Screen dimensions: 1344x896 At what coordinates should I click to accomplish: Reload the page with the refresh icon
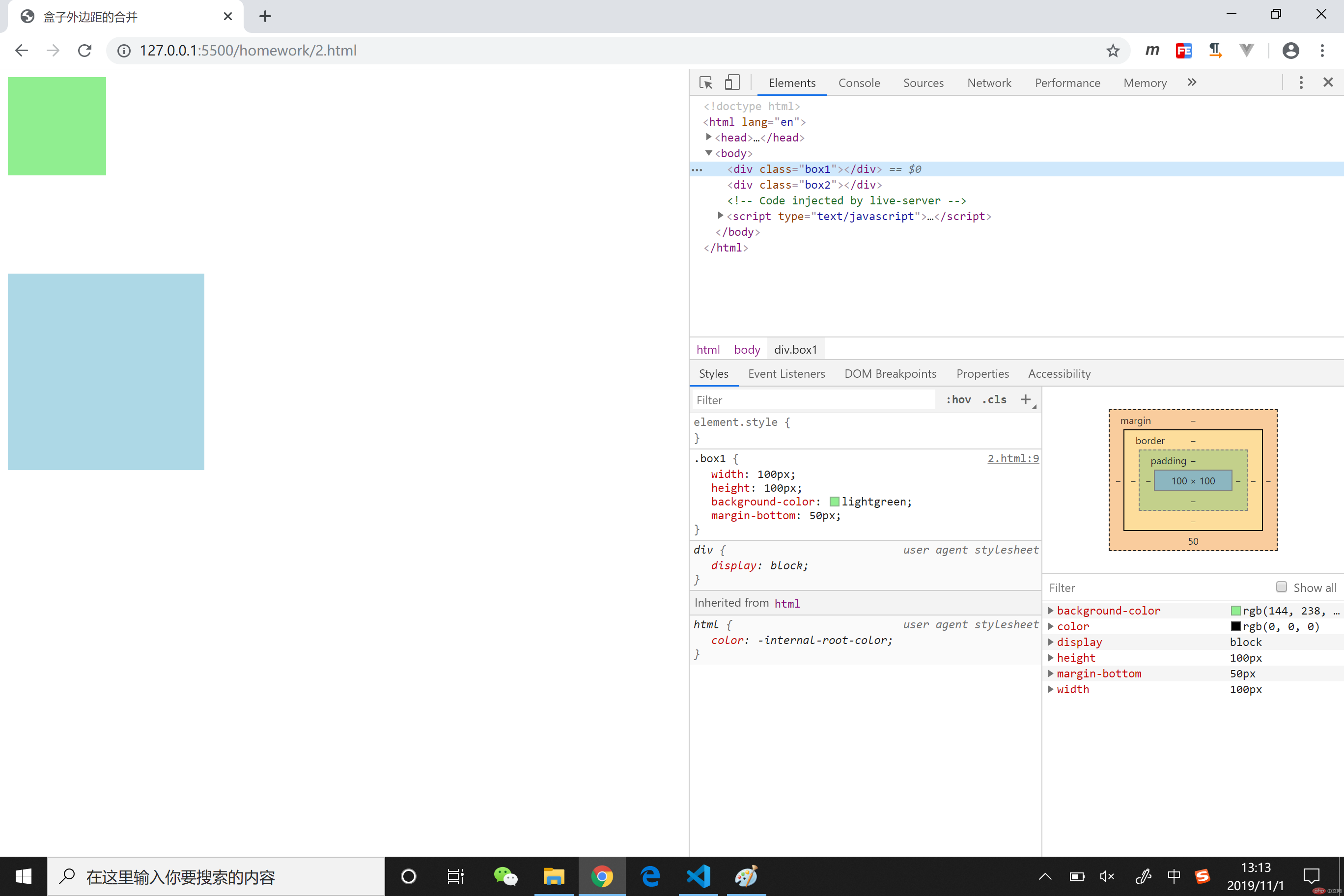[x=84, y=50]
